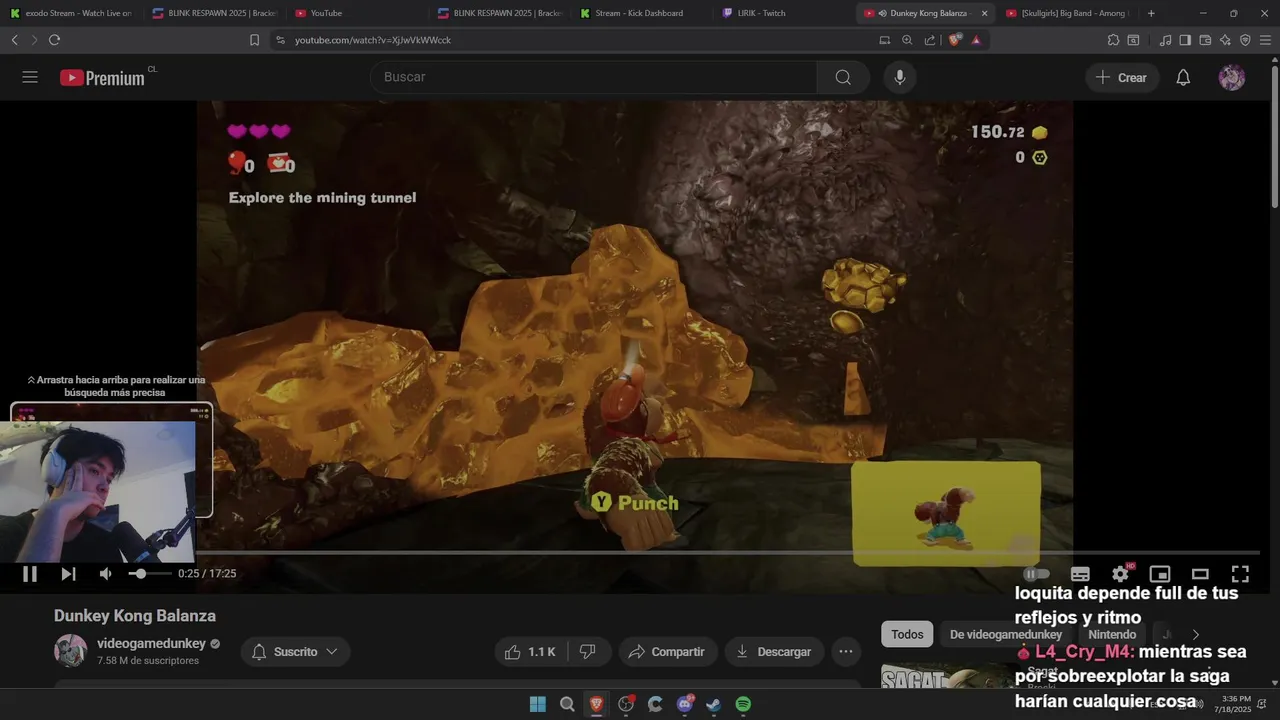Open the Brave Wallet icon
Viewport: 1280px width, 720px height.
click(x=1205, y=40)
